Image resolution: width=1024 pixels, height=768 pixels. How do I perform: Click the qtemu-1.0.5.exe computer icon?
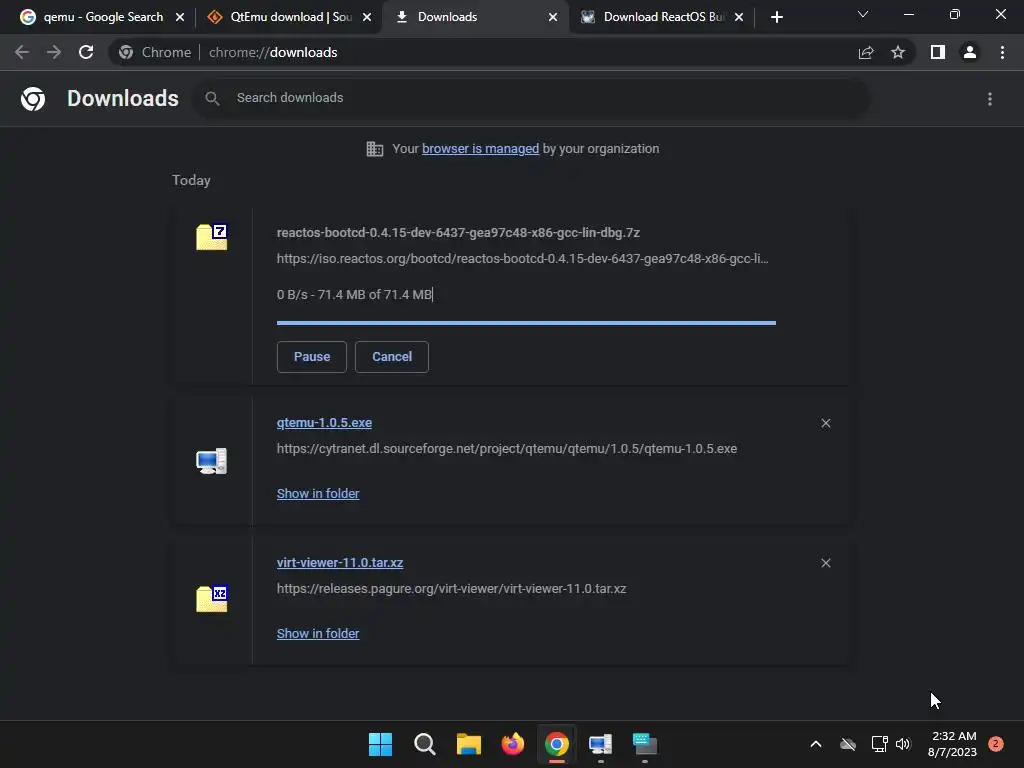click(x=212, y=461)
